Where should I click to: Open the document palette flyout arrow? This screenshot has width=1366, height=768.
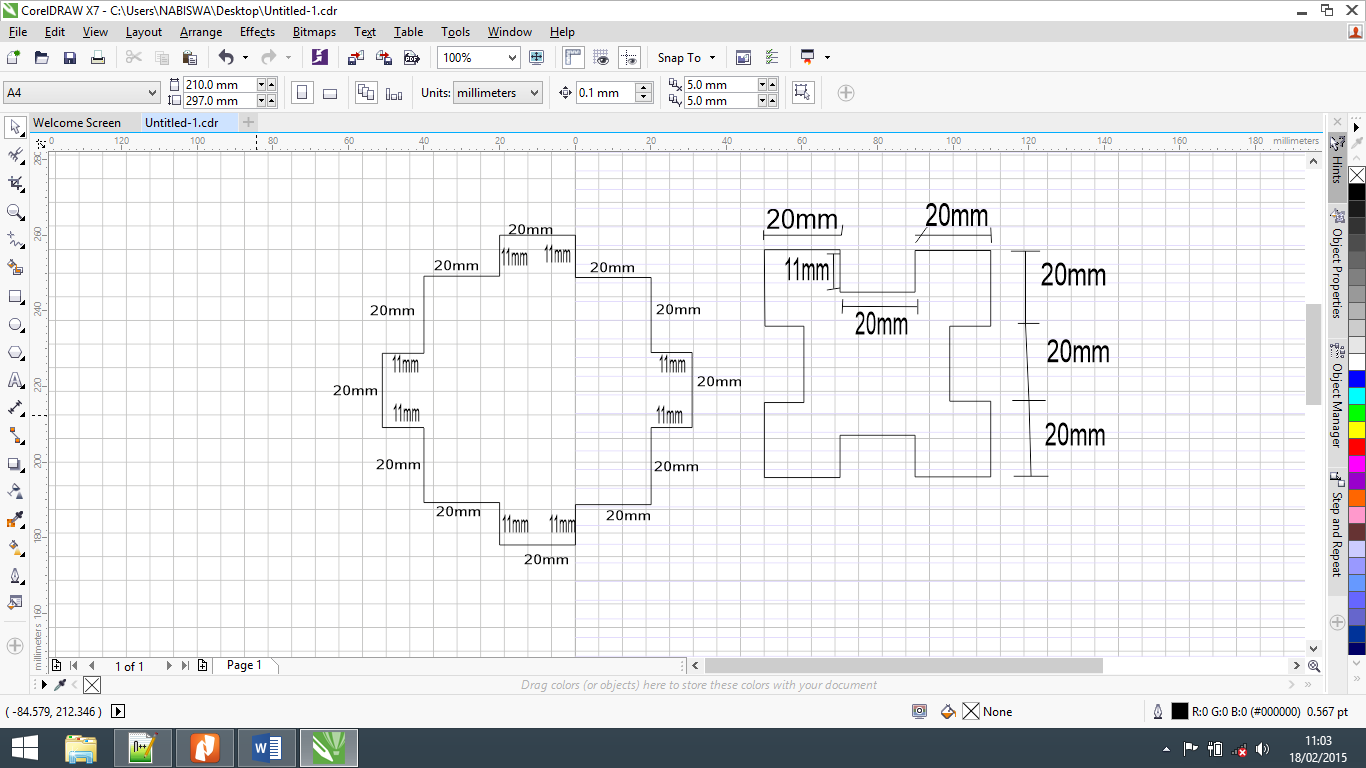(43, 685)
